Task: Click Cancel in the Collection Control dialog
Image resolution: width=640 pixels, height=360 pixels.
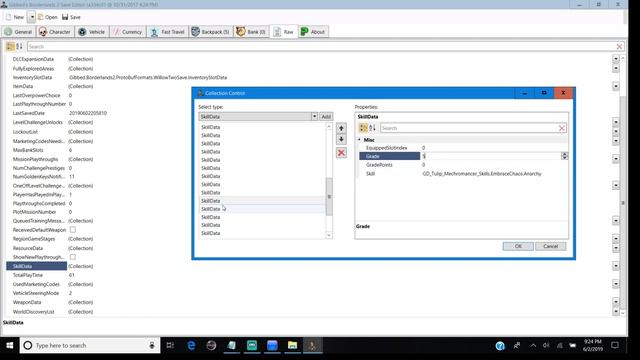Action: pos(550,246)
